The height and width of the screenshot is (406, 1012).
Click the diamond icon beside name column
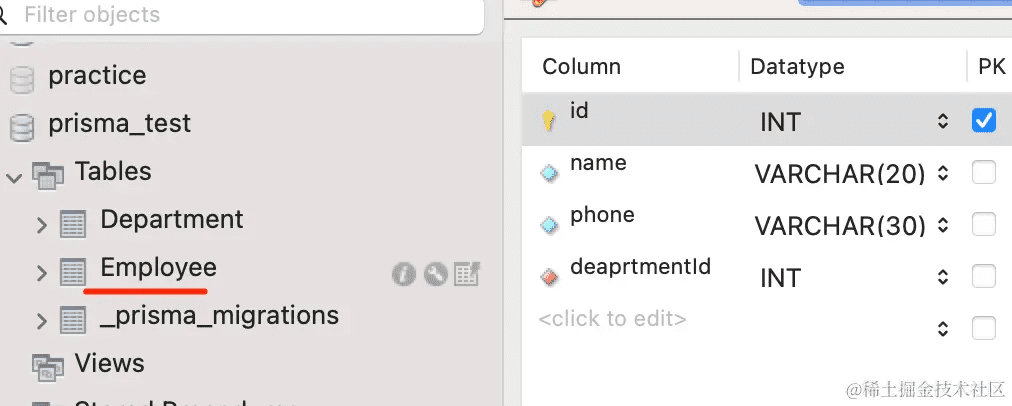point(549,173)
